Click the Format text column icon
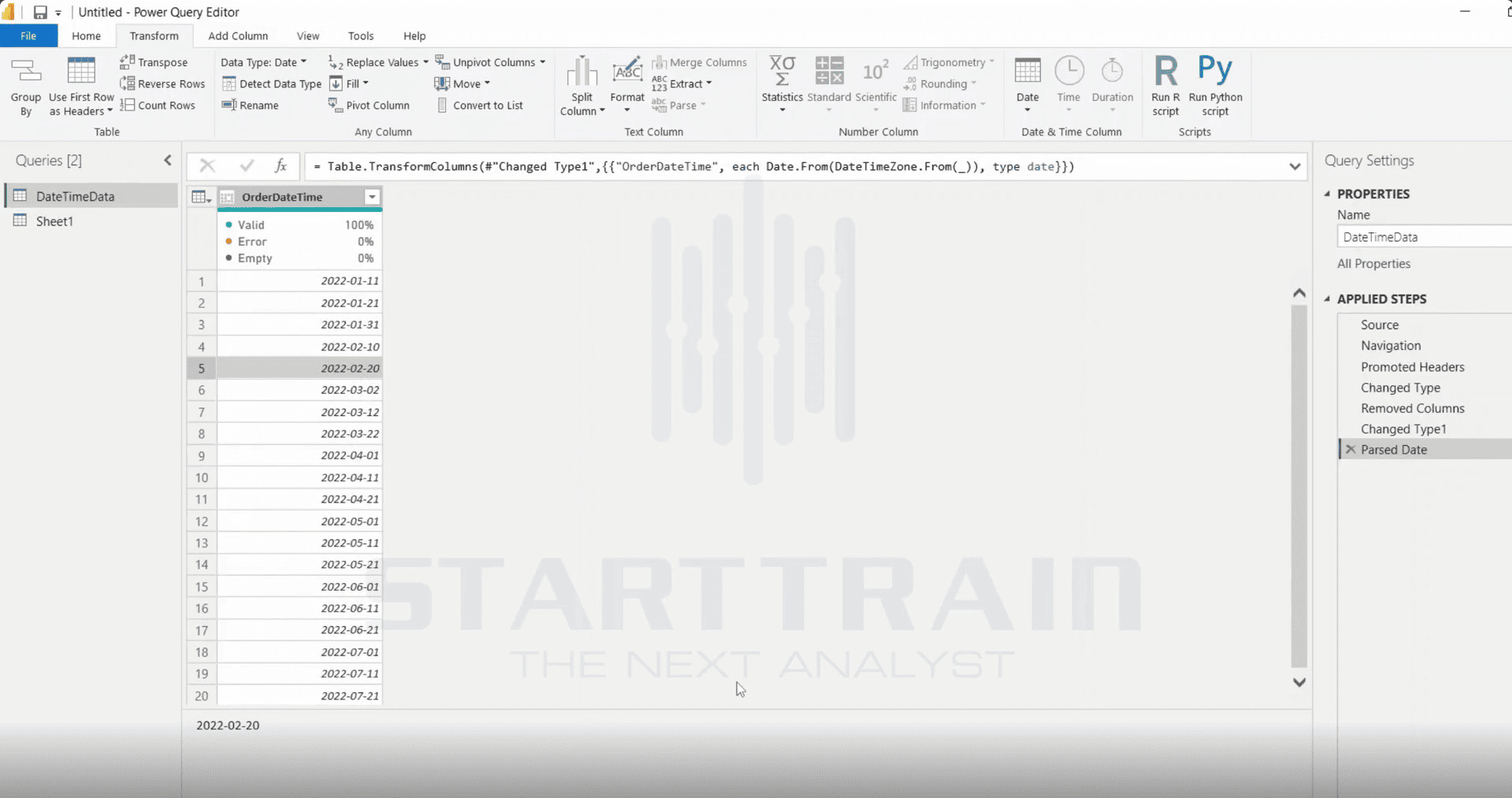Image resolution: width=1512 pixels, height=798 pixels. tap(627, 71)
